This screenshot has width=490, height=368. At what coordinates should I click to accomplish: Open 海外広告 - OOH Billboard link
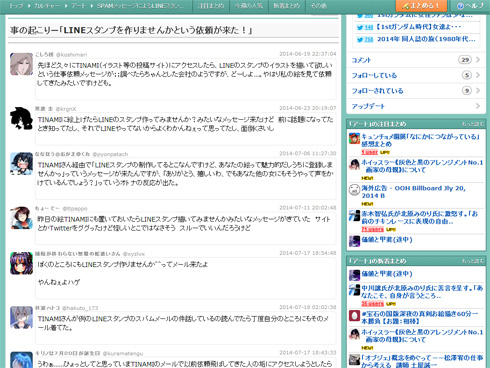[x=413, y=192]
